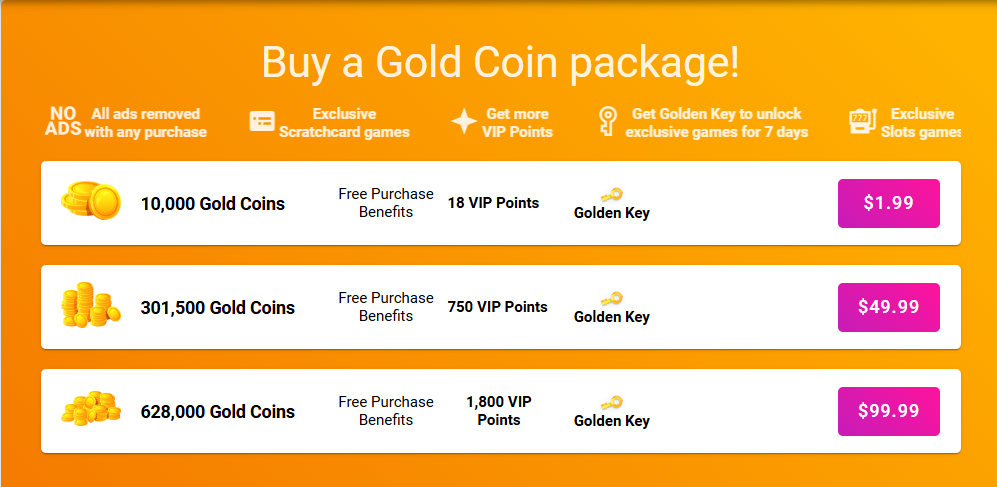Click Free Purchase Benefits in the $1.99 row
Image resolution: width=997 pixels, height=487 pixels.
[386, 203]
